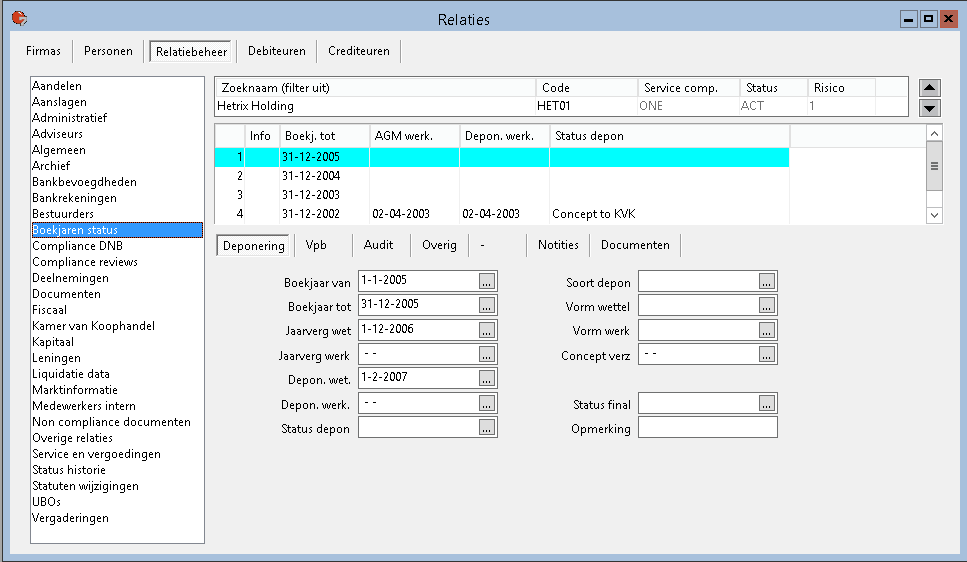Click the Opmerking input field
Image resolution: width=967 pixels, height=562 pixels.
pyautogui.click(x=707, y=428)
